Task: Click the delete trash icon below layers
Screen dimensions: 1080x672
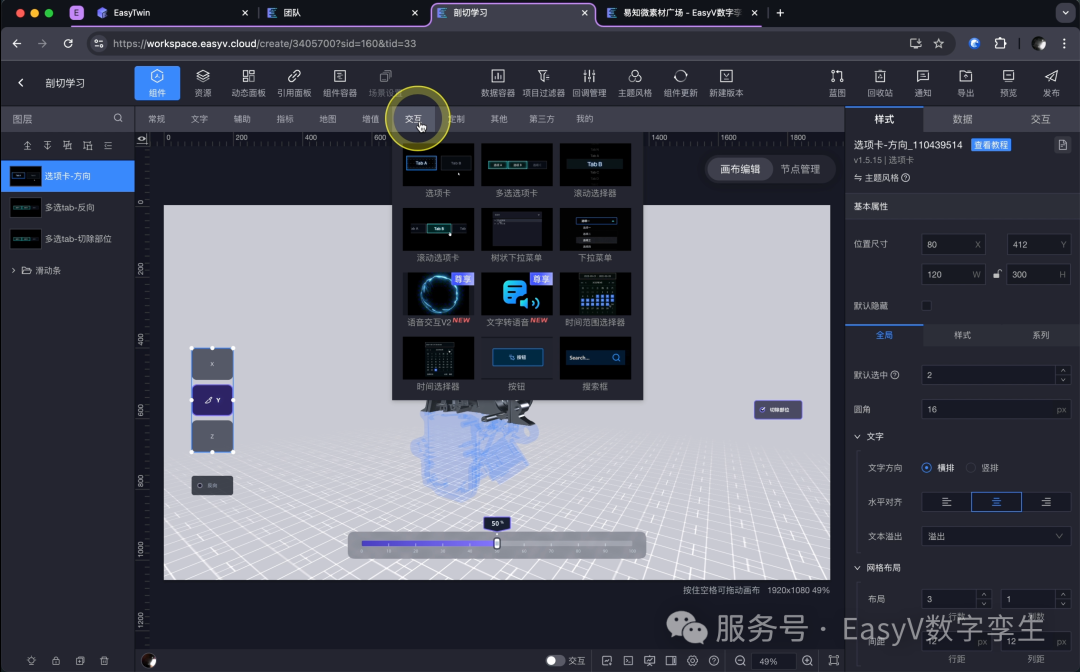Action: 104,660
